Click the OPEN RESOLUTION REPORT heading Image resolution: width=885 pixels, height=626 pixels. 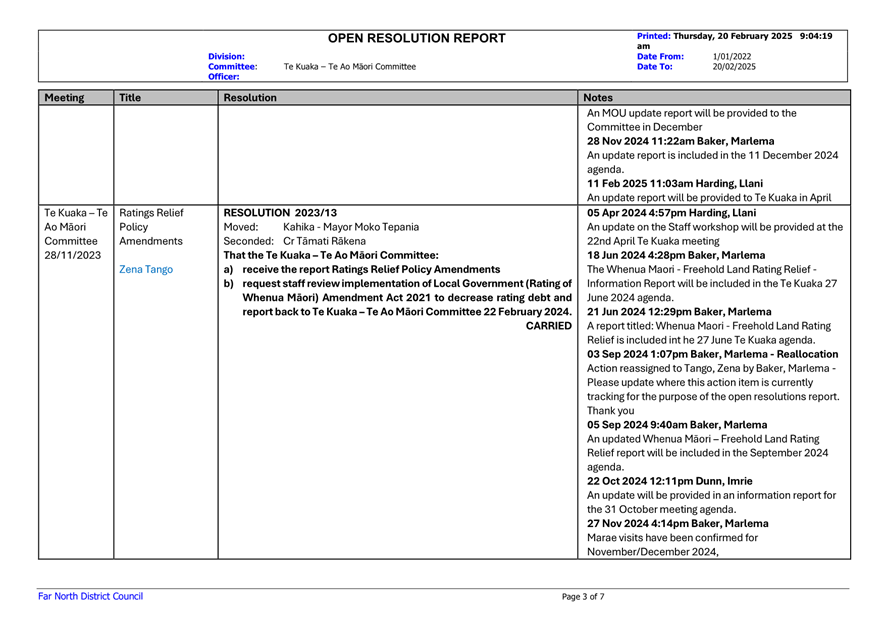417,39
